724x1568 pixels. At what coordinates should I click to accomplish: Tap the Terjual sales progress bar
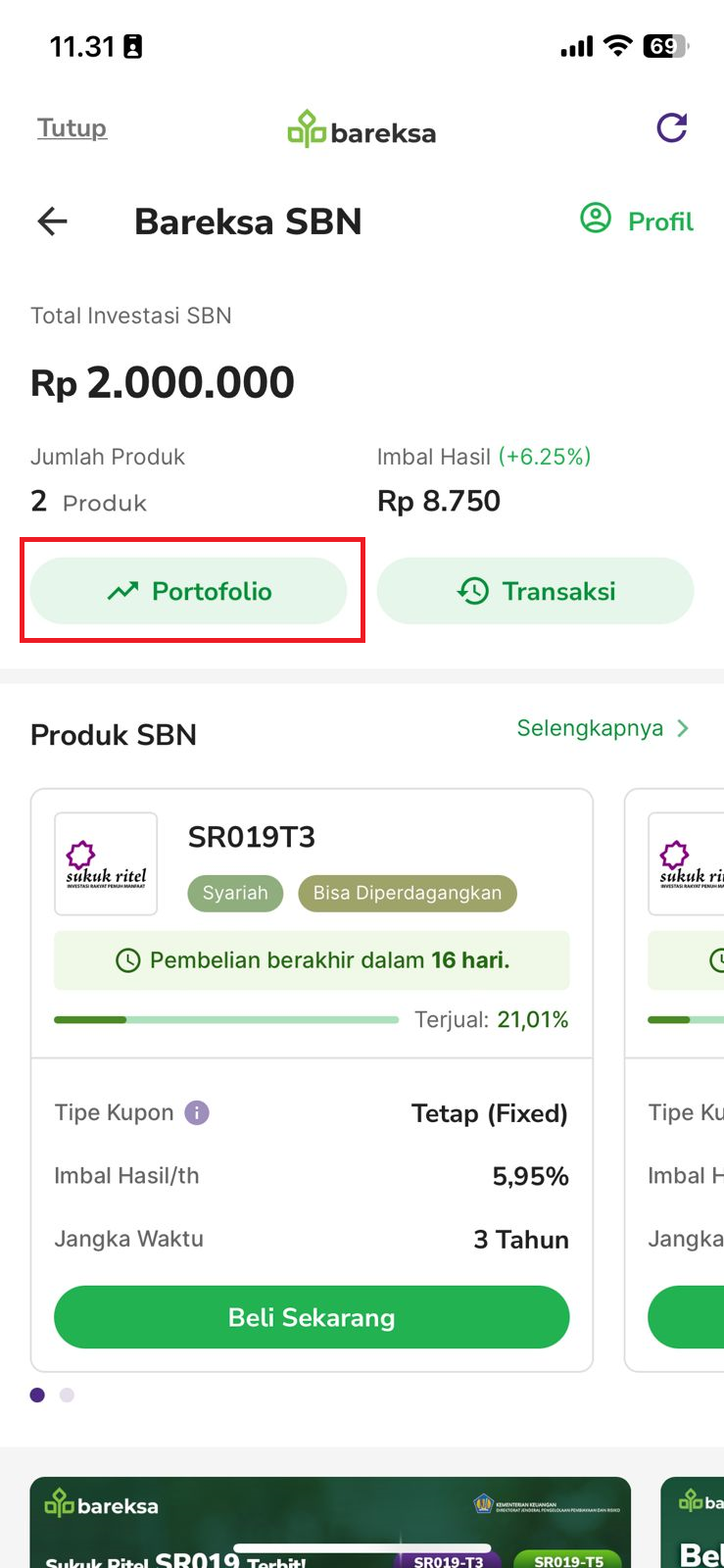click(226, 1020)
